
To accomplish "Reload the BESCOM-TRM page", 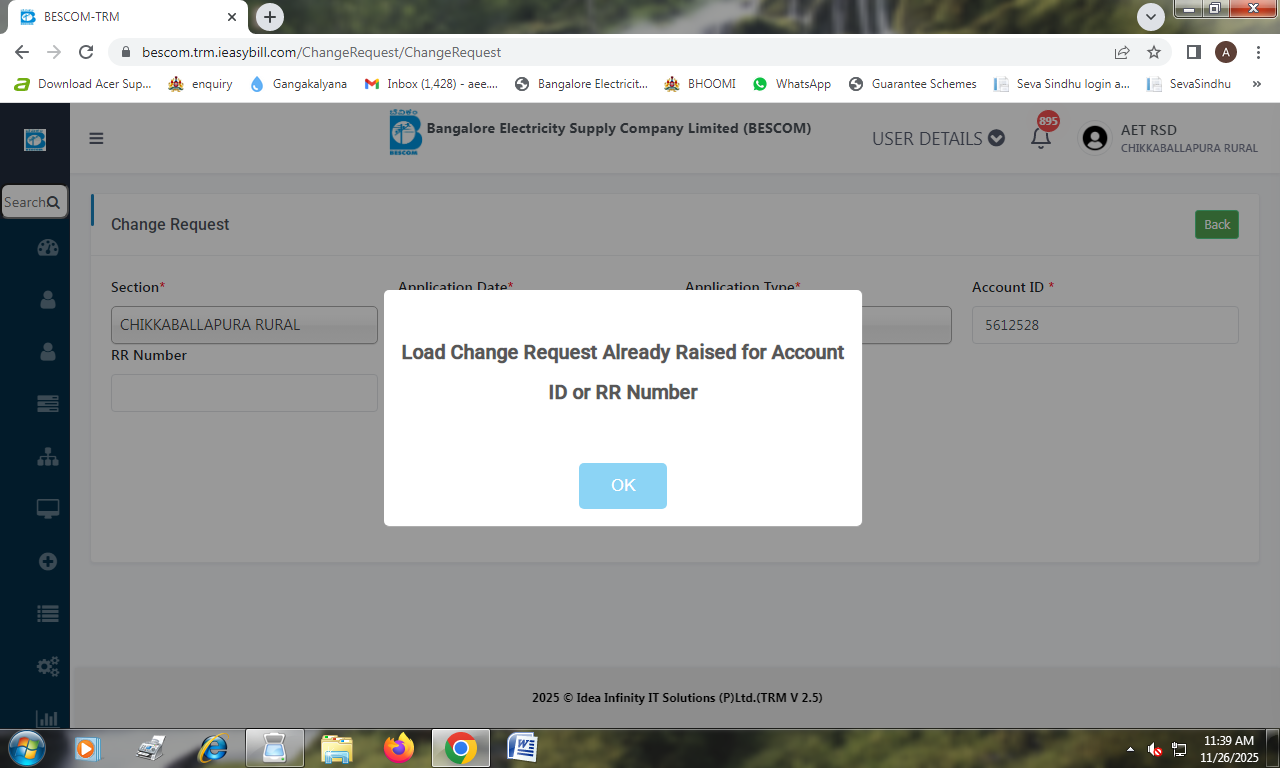I will pyautogui.click(x=86, y=52).
